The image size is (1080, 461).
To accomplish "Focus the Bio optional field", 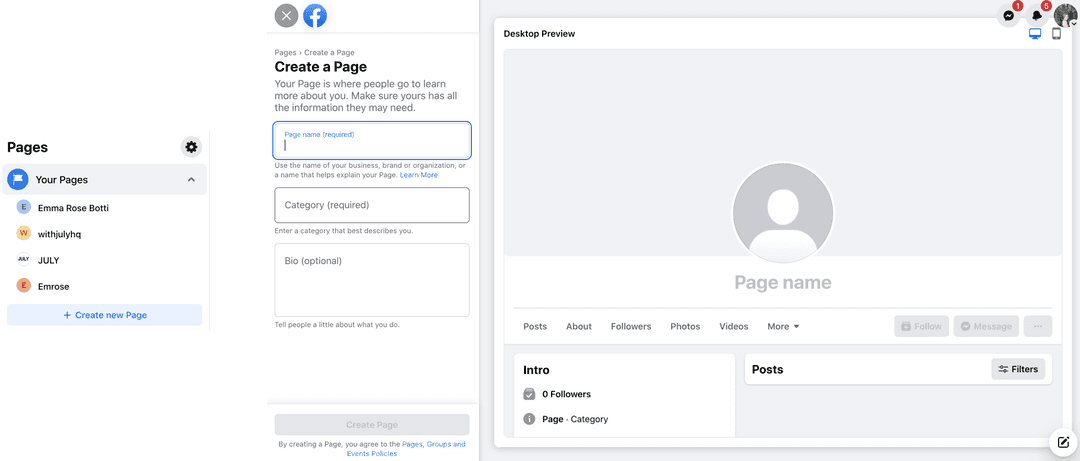I will [372, 280].
